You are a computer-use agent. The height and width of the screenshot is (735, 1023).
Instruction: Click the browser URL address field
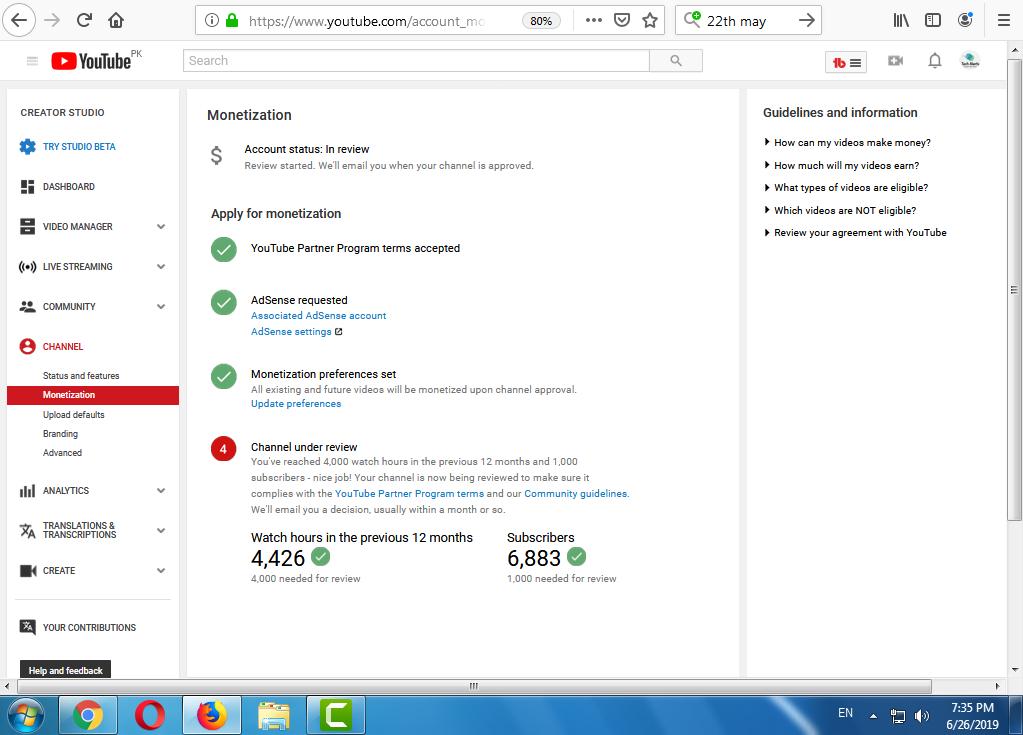365,21
